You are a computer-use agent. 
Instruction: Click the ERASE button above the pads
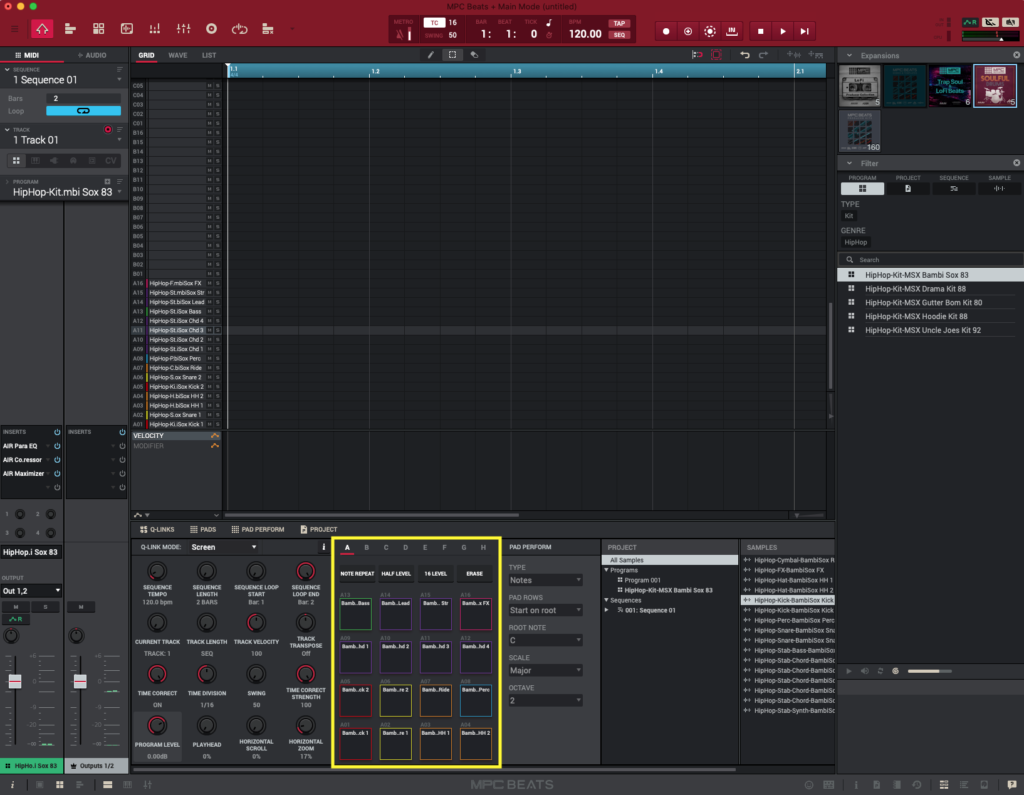click(475, 574)
